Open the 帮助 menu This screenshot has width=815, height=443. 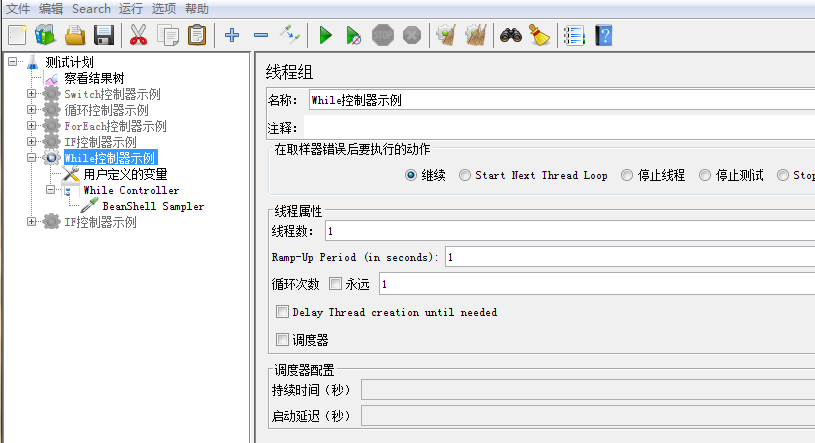[x=197, y=9]
